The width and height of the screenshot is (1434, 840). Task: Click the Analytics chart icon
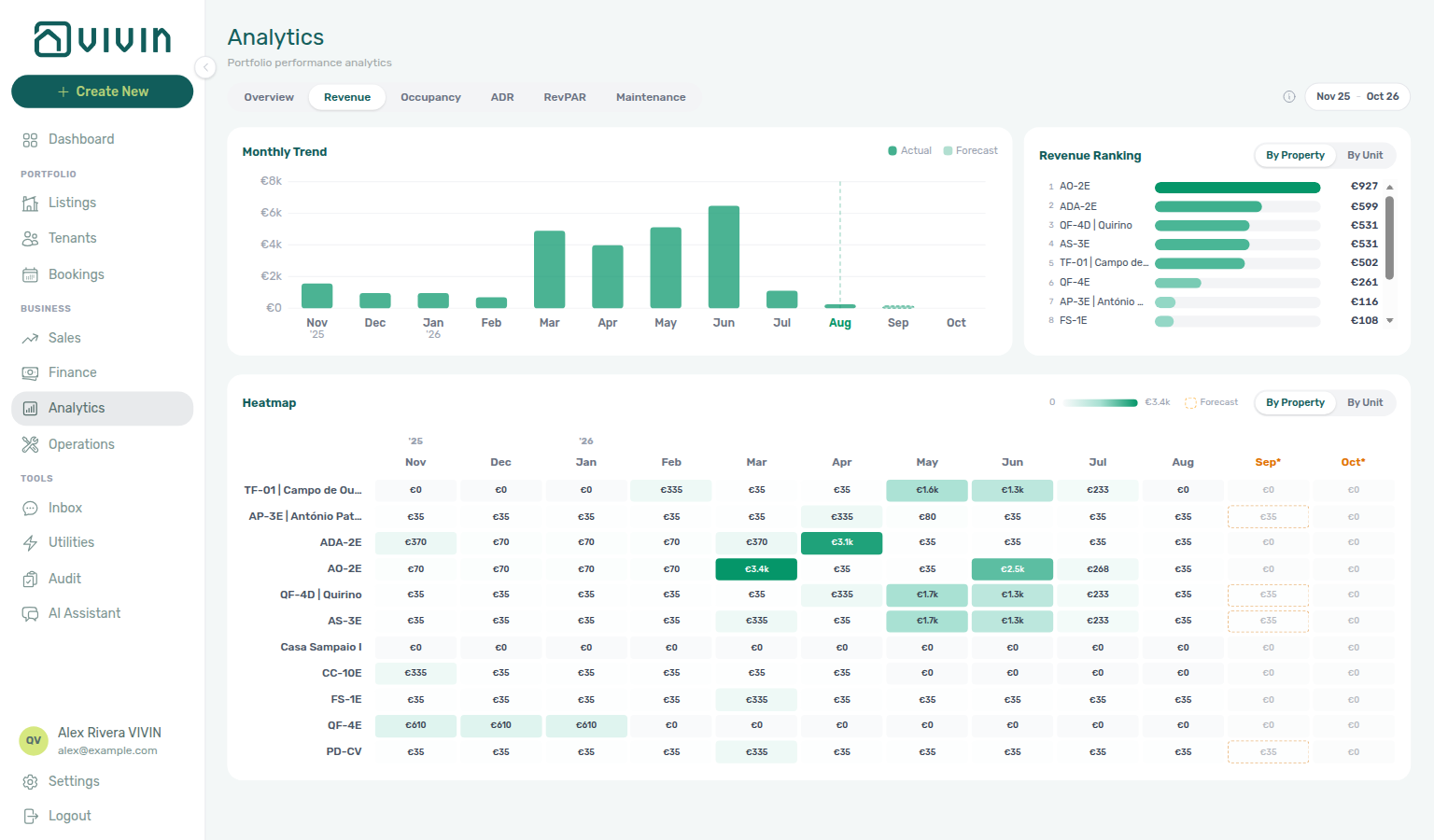pyautogui.click(x=30, y=409)
